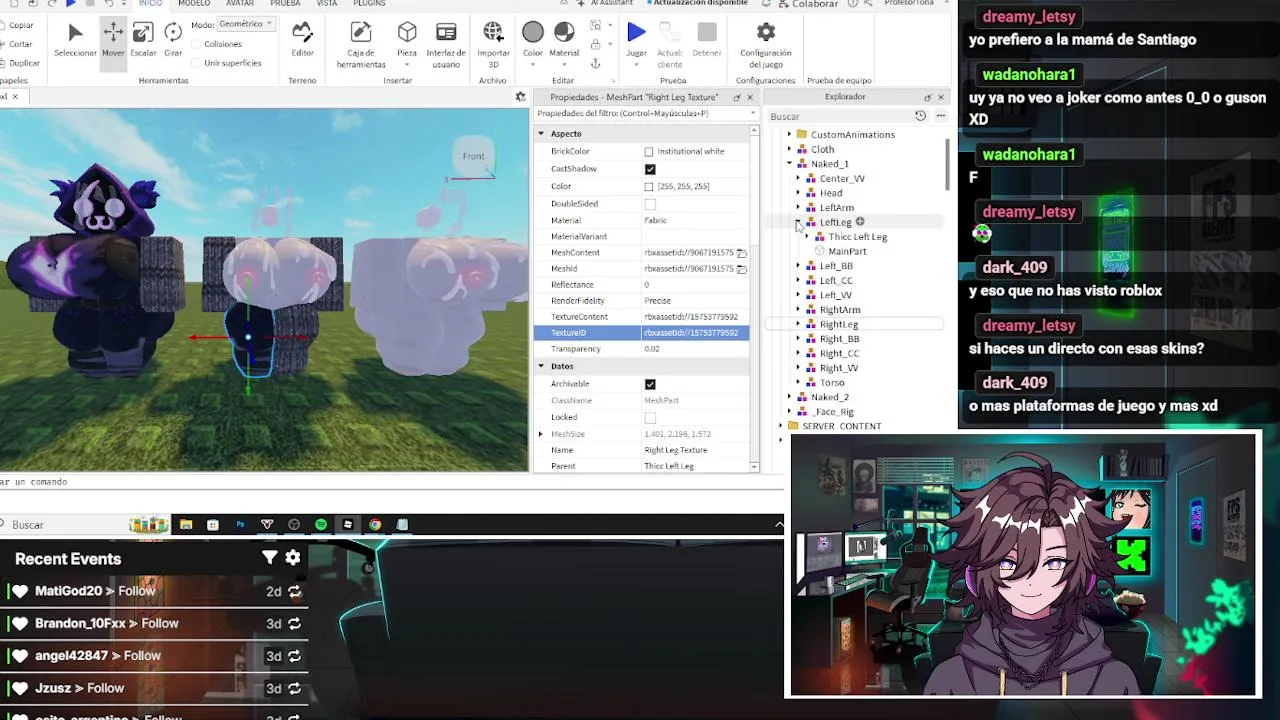The image size is (1280, 720).
Task: Collapse the Datos section
Action: (541, 366)
